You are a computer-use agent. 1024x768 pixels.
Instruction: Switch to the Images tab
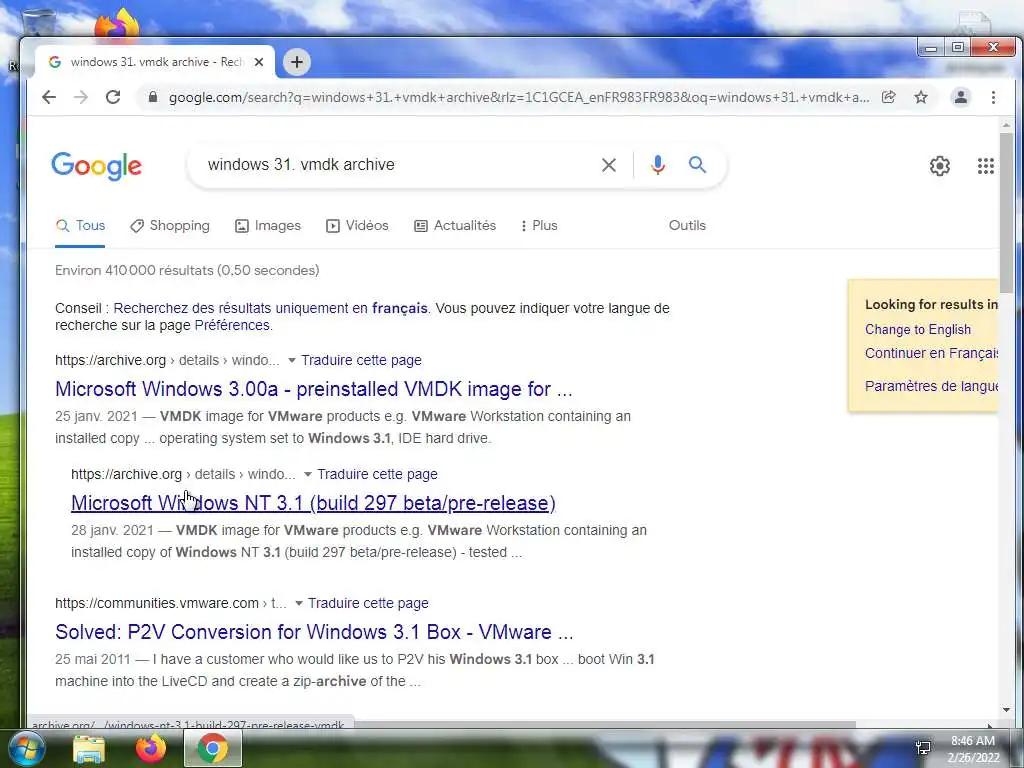268,225
